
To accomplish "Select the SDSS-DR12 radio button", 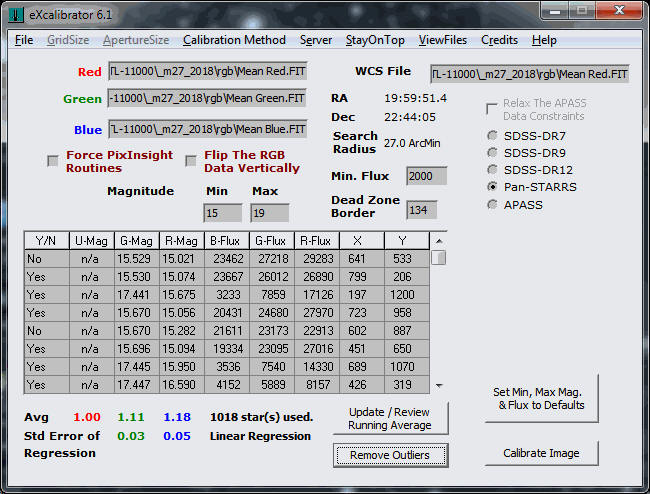I will click(x=492, y=170).
